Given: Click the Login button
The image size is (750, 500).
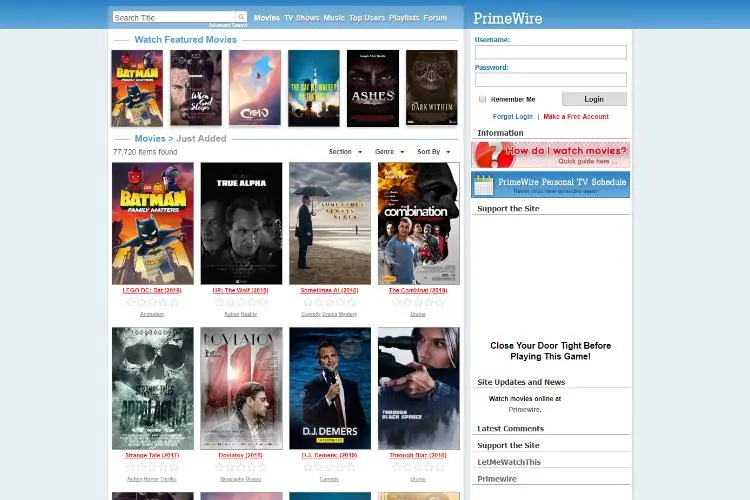Looking at the screenshot, I should tap(594, 99).
